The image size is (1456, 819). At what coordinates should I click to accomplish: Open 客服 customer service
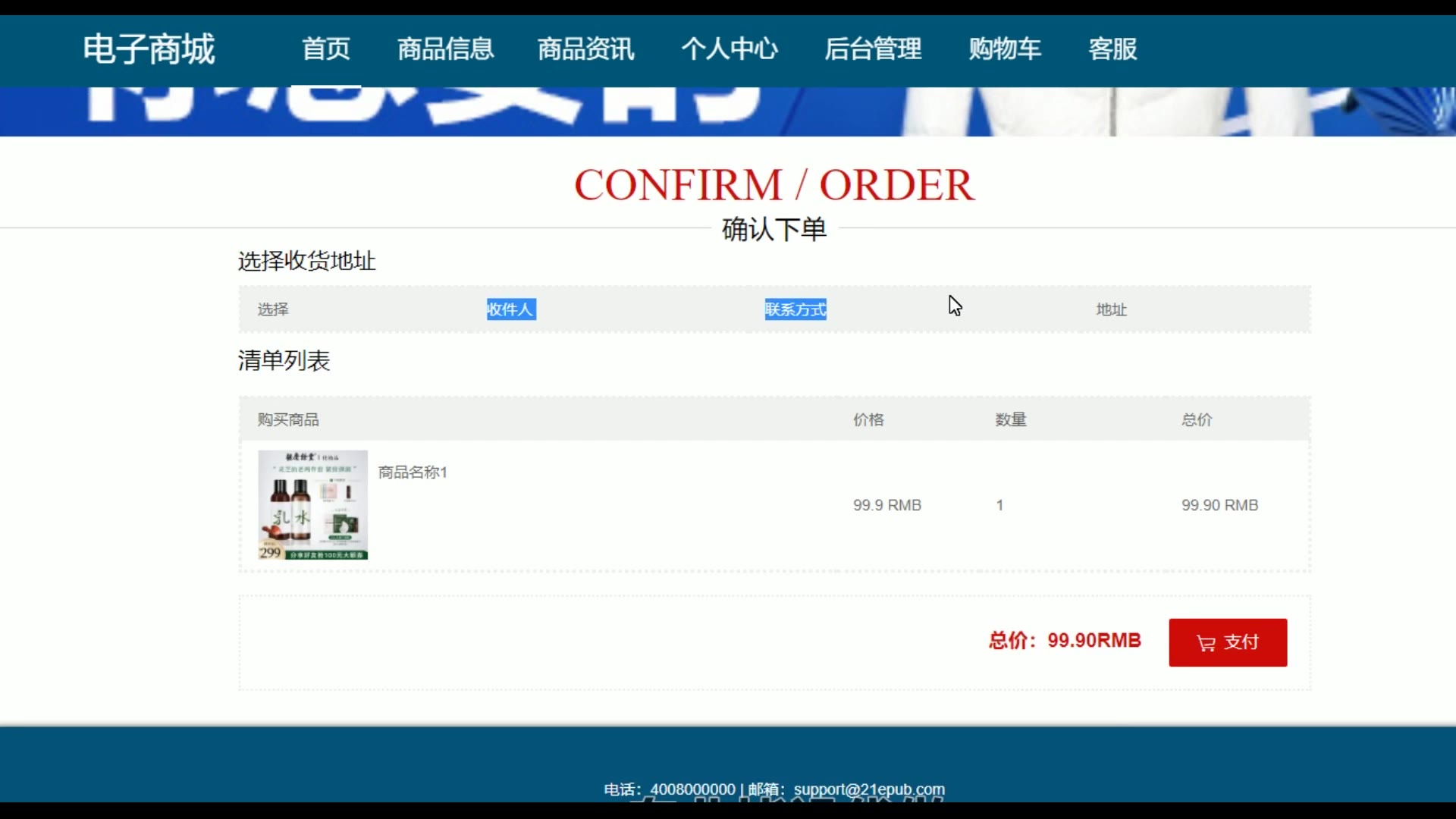tap(1112, 49)
